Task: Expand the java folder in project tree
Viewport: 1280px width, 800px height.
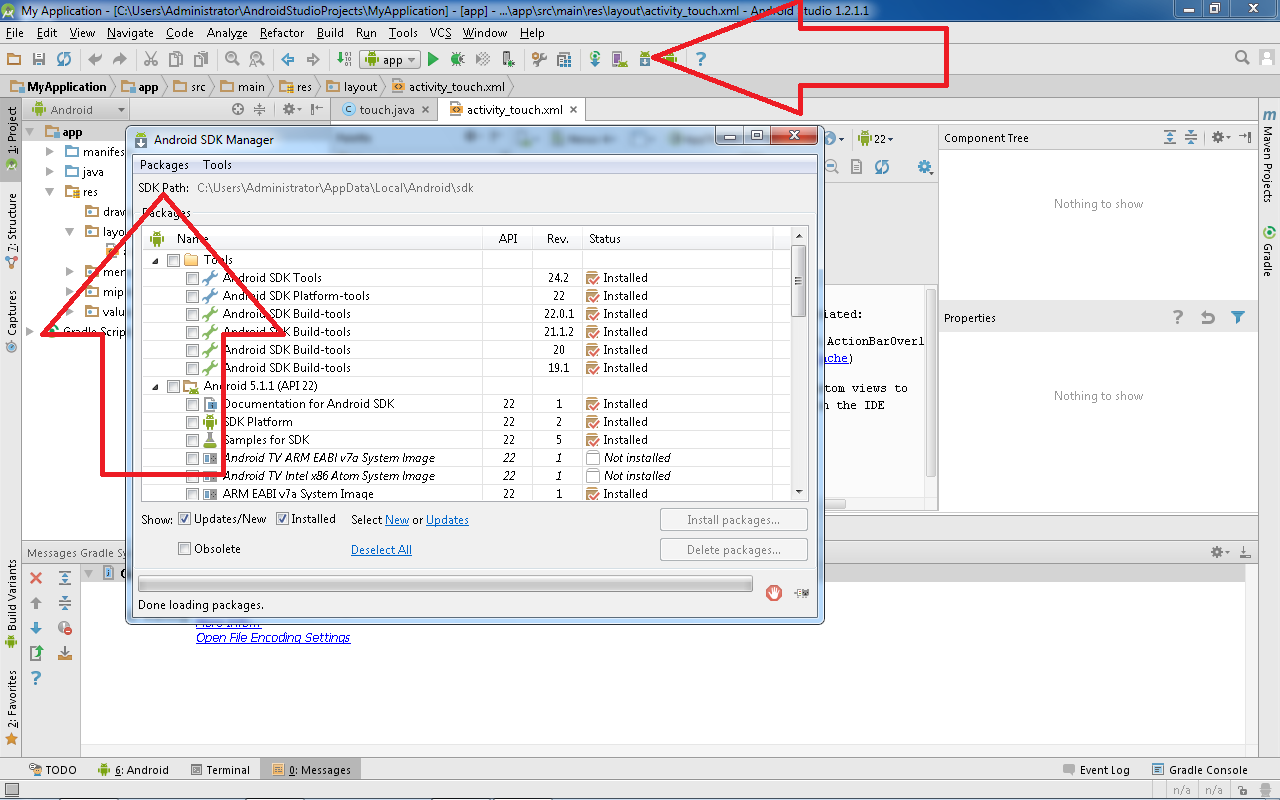Action: point(50,172)
